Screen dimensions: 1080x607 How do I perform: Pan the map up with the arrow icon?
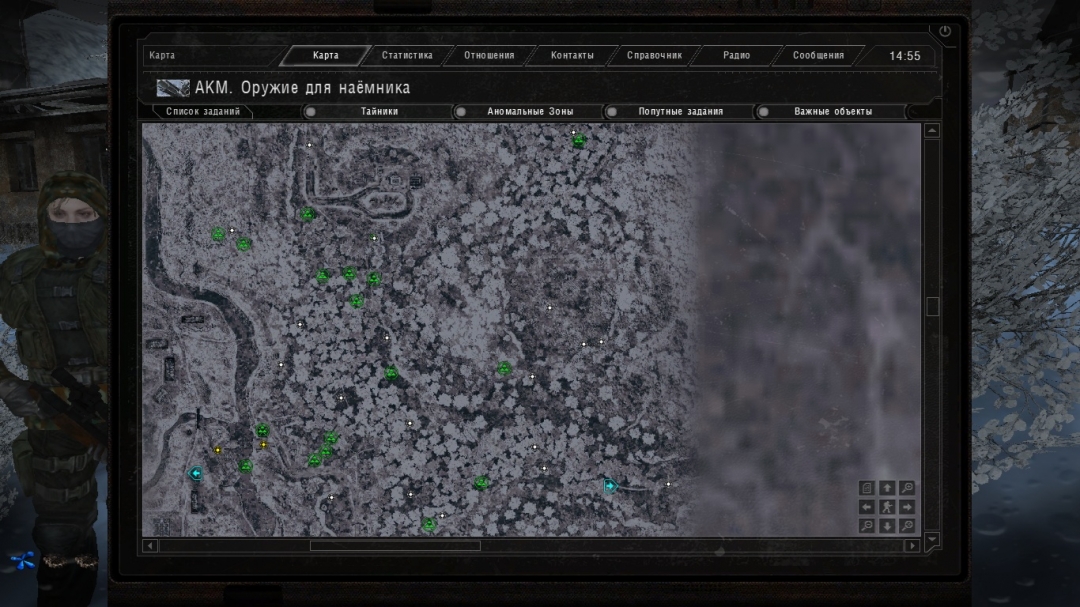887,488
